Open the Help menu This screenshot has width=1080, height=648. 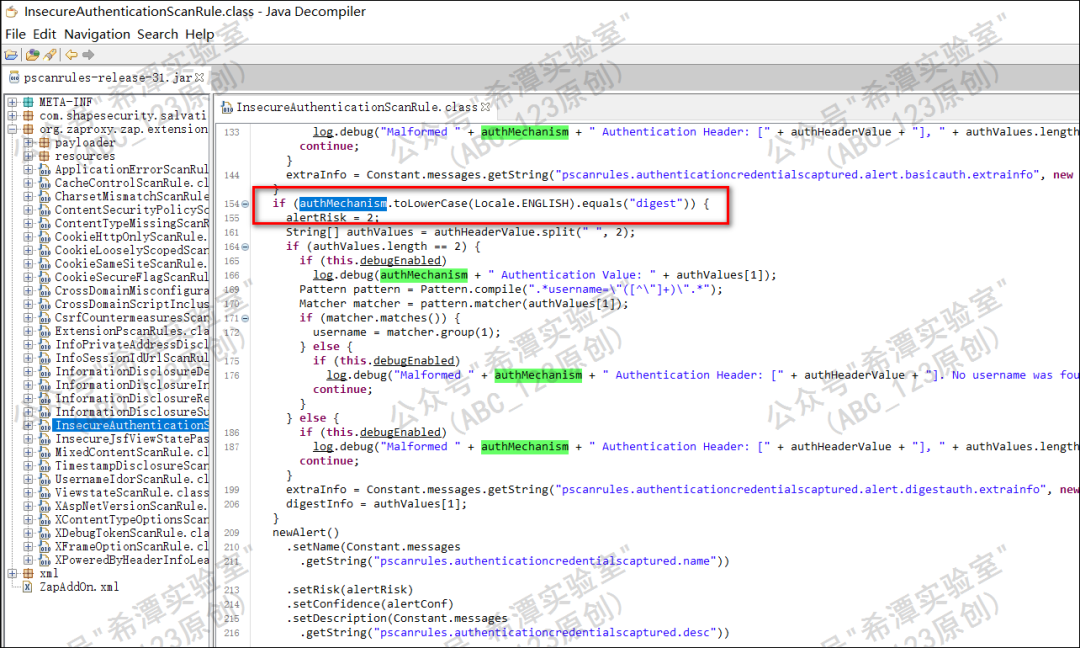pyautogui.click(x=199, y=34)
